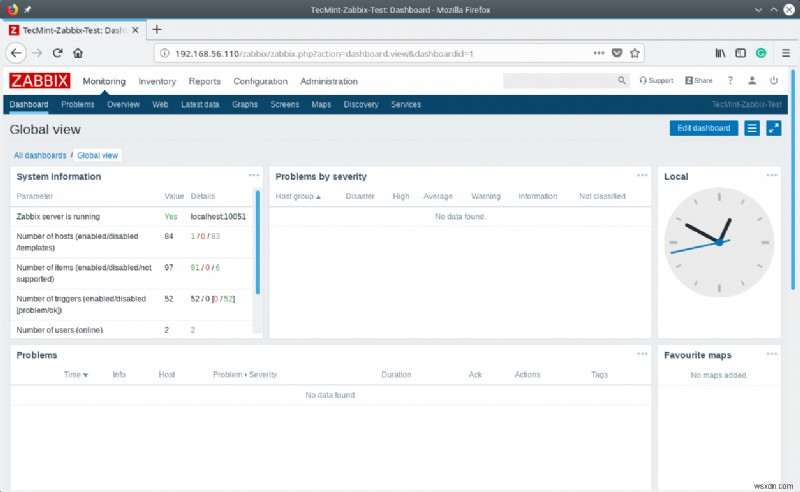Go back with the browser back arrow

16,53
